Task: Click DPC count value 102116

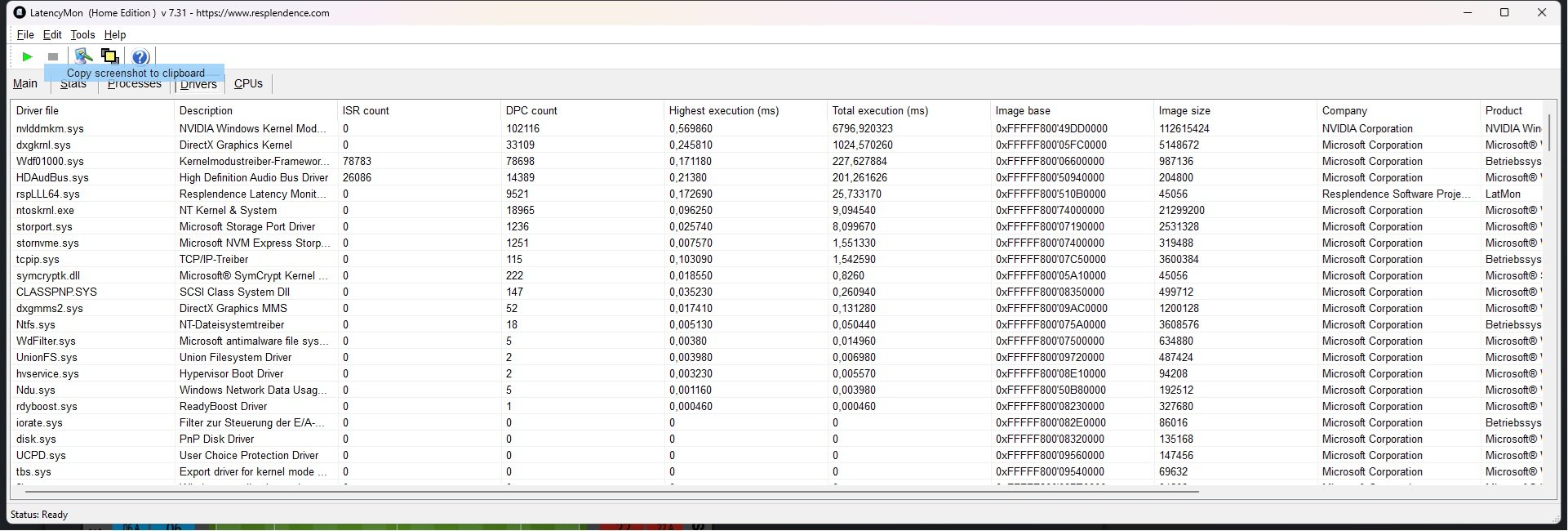Action: tap(522, 128)
